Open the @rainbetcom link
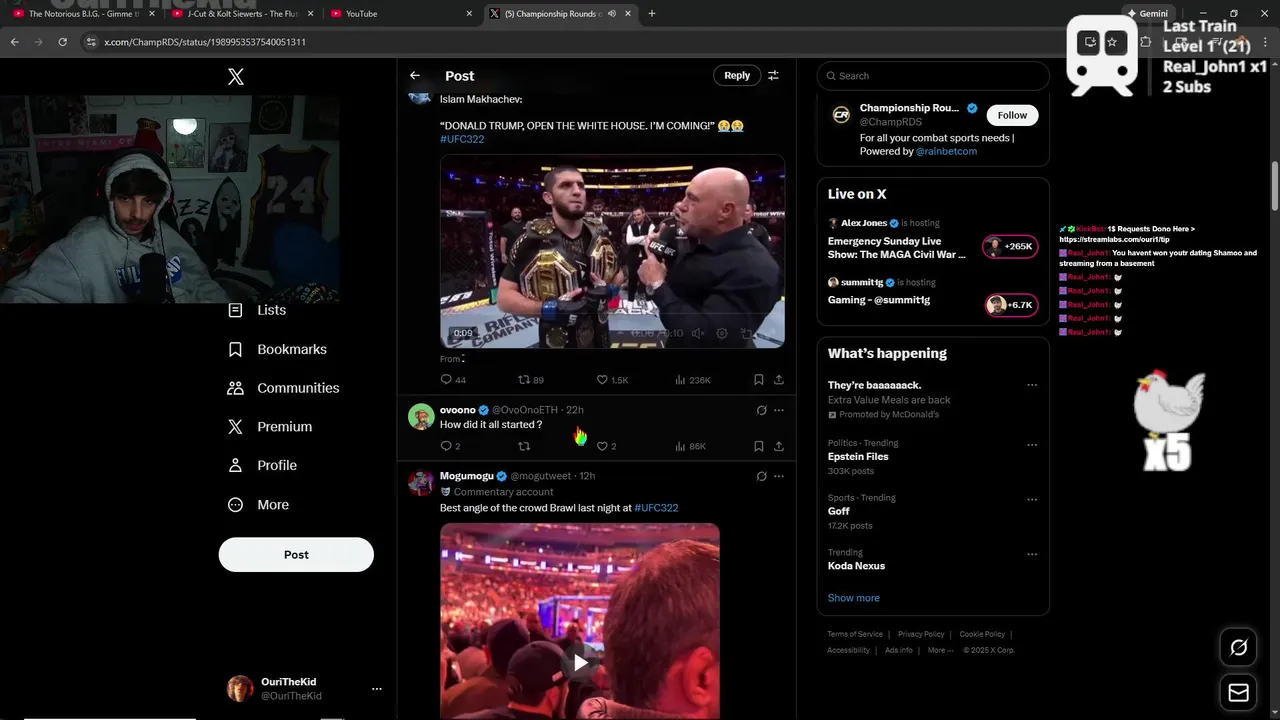 click(946, 152)
